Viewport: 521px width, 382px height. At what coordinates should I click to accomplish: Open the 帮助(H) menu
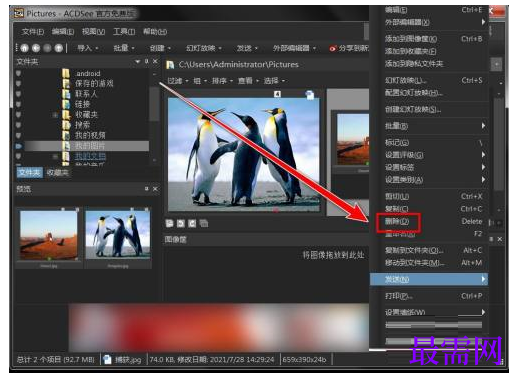click(155, 32)
